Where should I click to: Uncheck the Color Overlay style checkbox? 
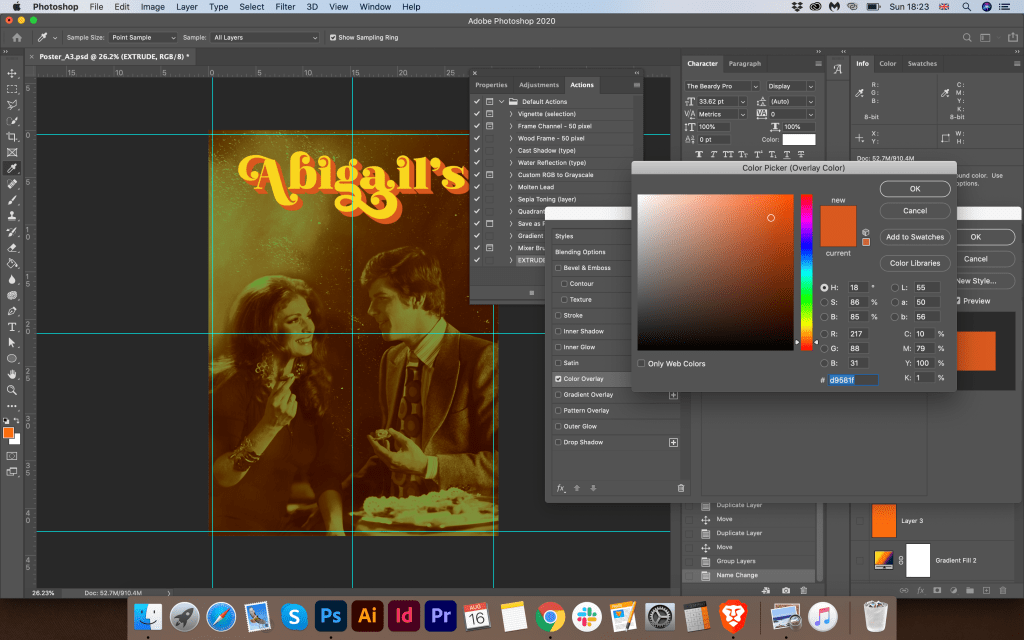click(x=559, y=379)
